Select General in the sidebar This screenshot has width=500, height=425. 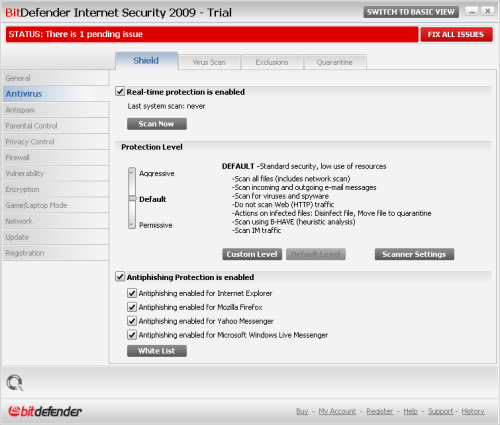point(55,78)
